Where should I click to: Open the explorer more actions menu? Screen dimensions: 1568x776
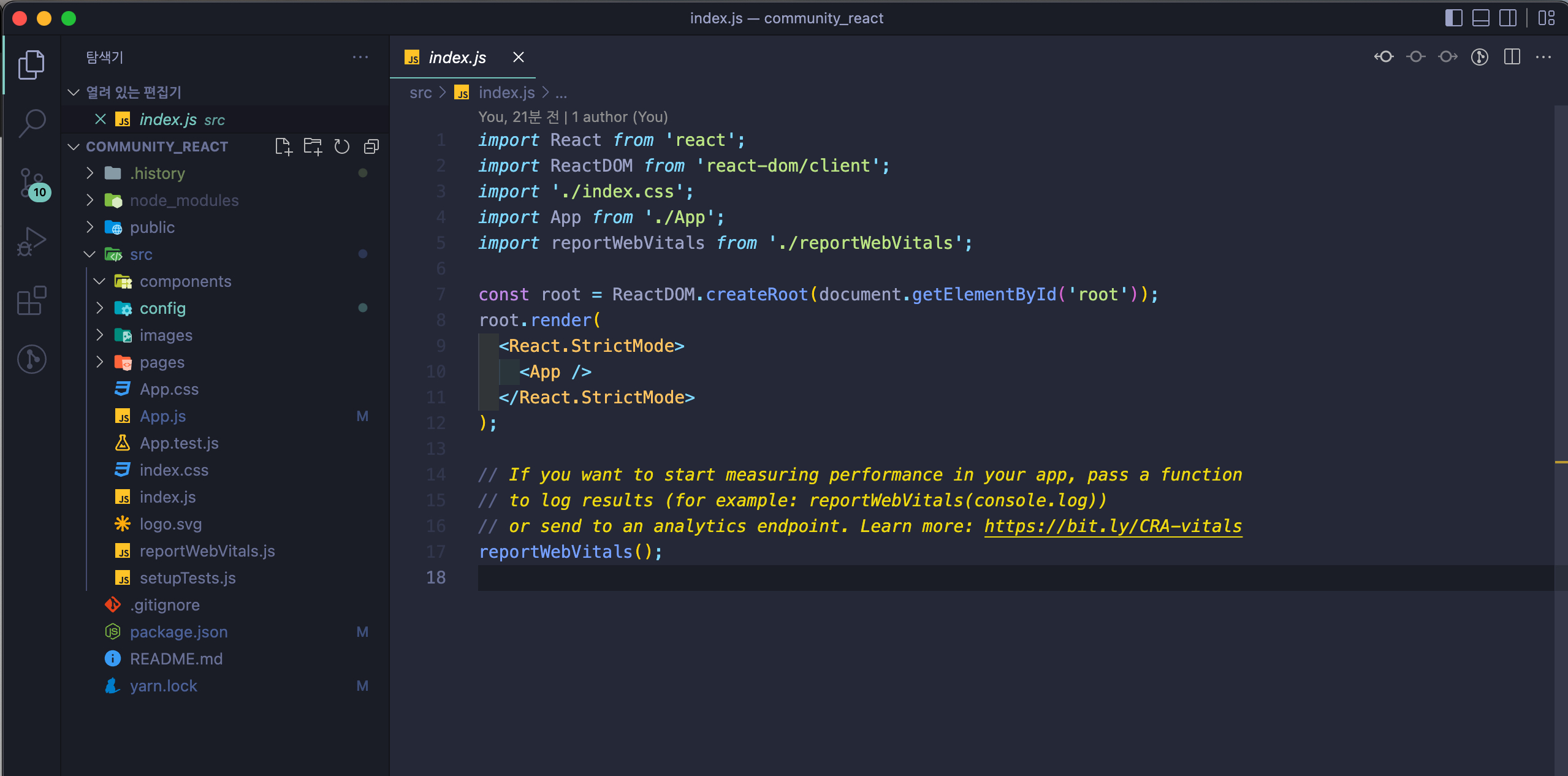click(360, 57)
